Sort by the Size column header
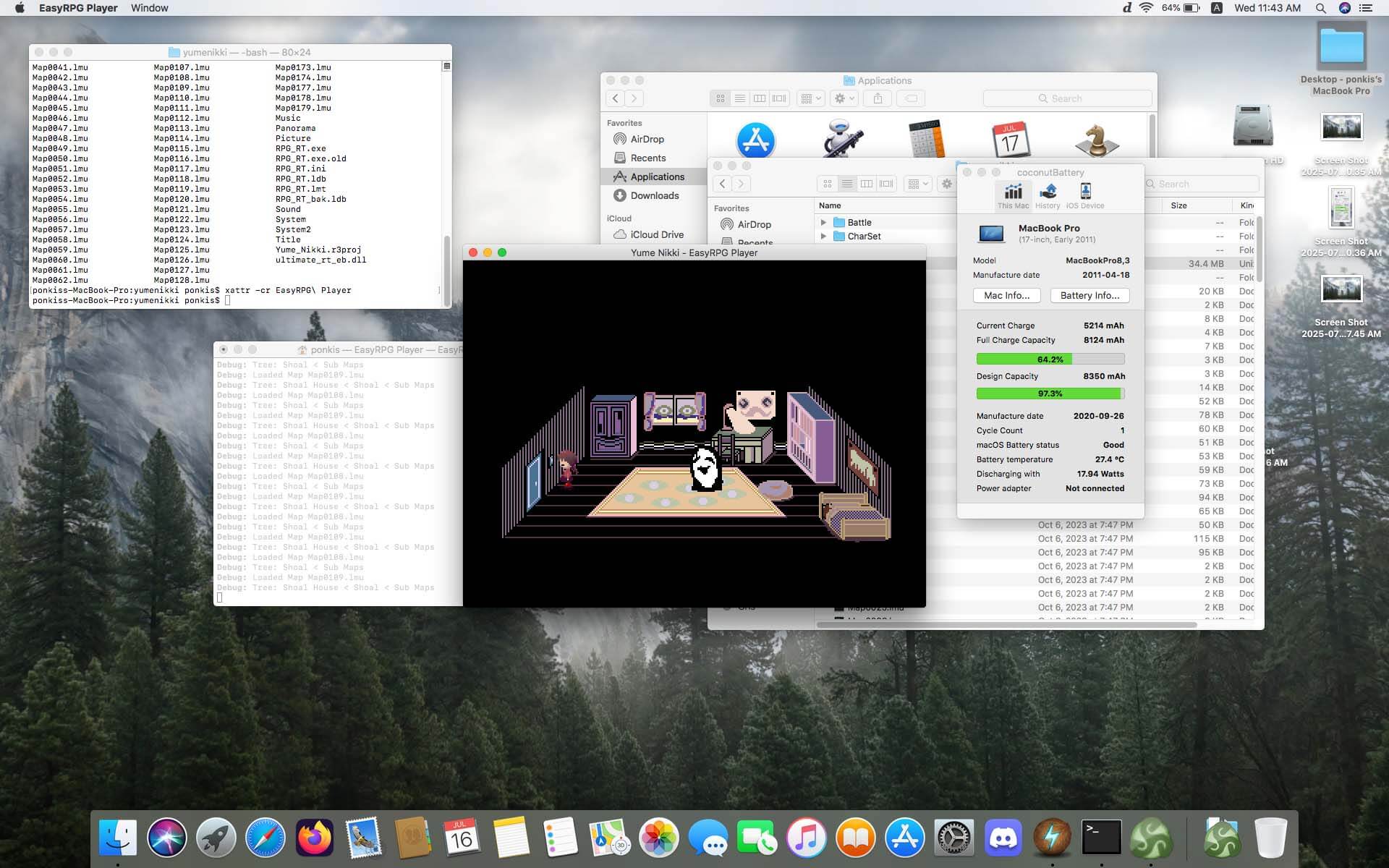 coord(1178,205)
